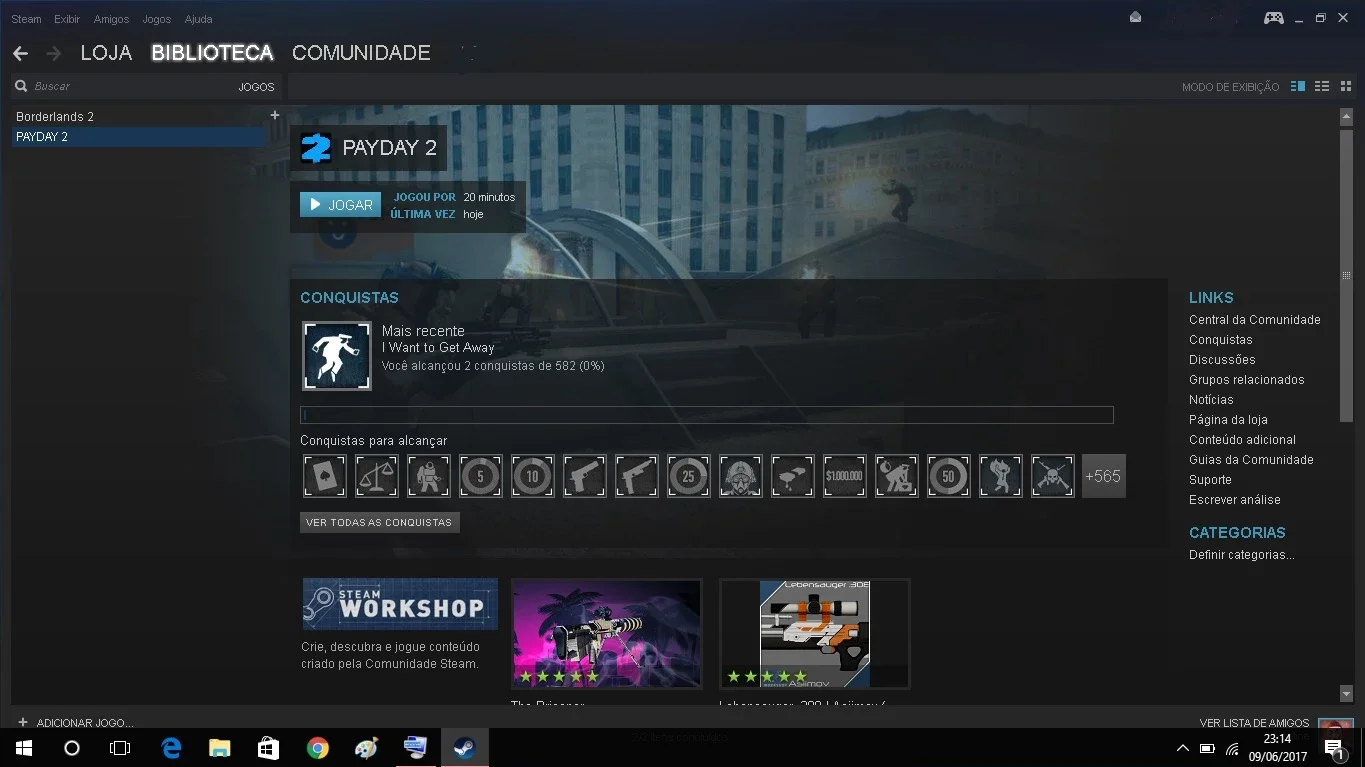1365x767 pixels.
Task: Select the ace of spades card achievement
Action: (x=325, y=476)
